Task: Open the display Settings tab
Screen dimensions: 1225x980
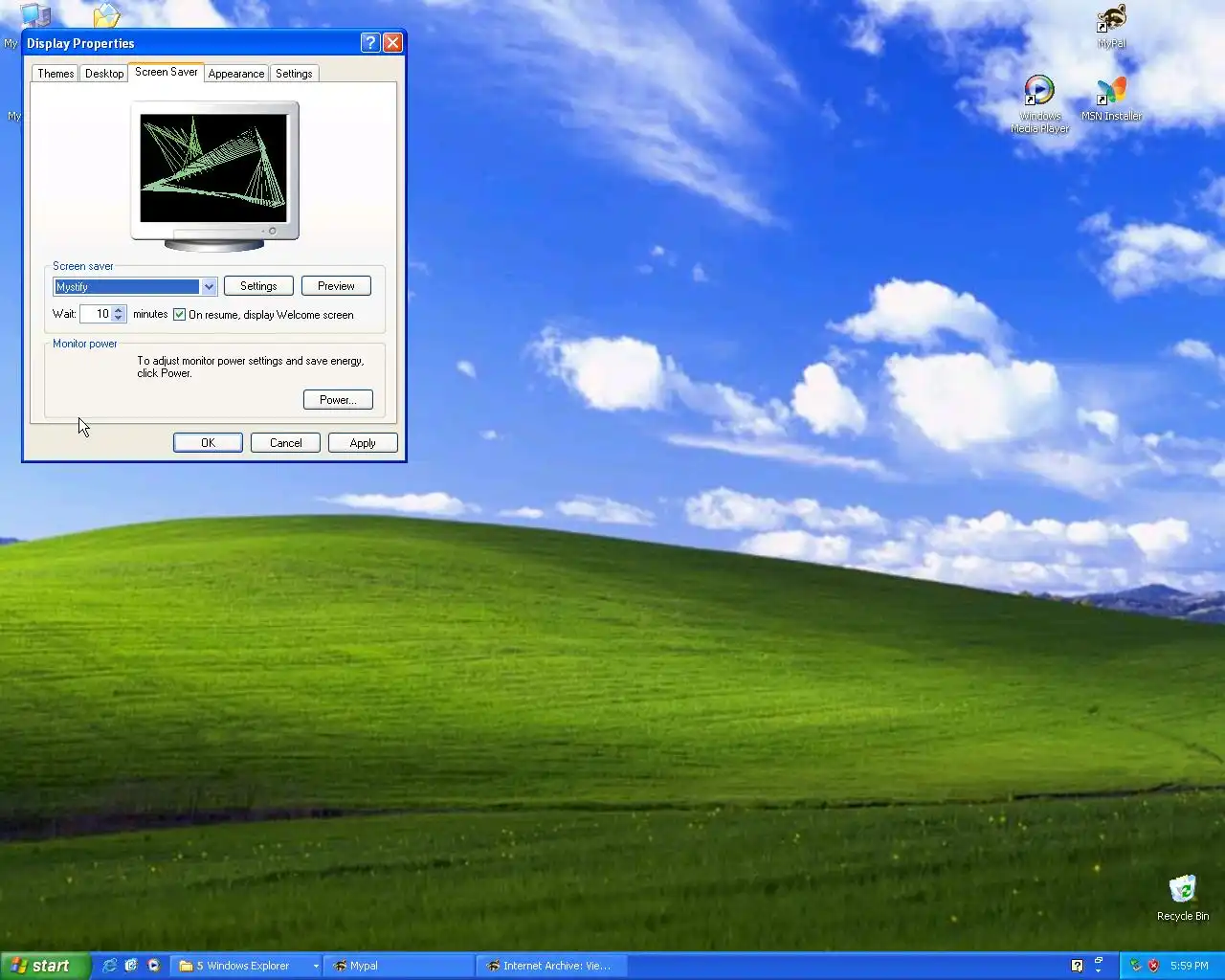Action: pos(294,74)
